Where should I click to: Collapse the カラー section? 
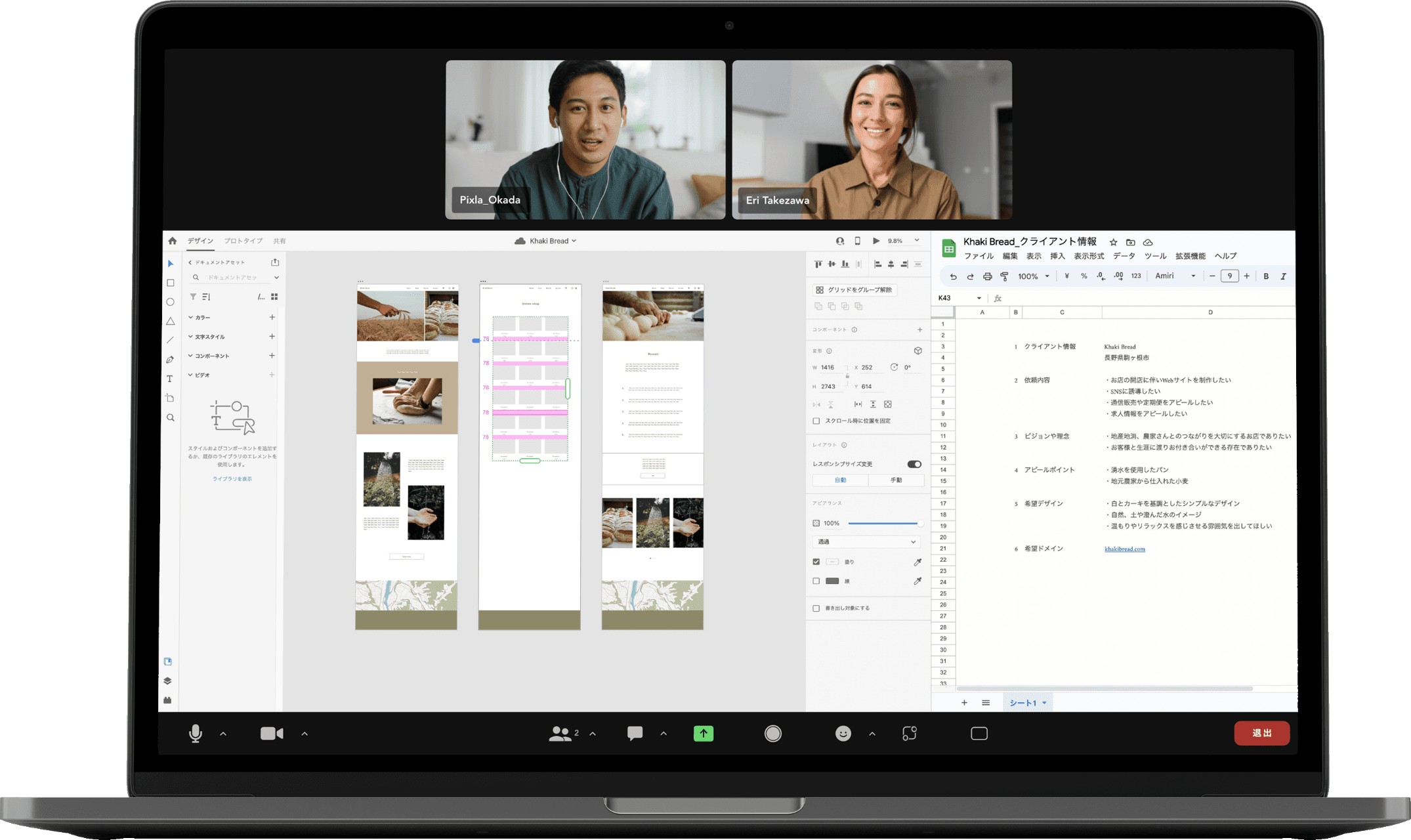pos(191,317)
